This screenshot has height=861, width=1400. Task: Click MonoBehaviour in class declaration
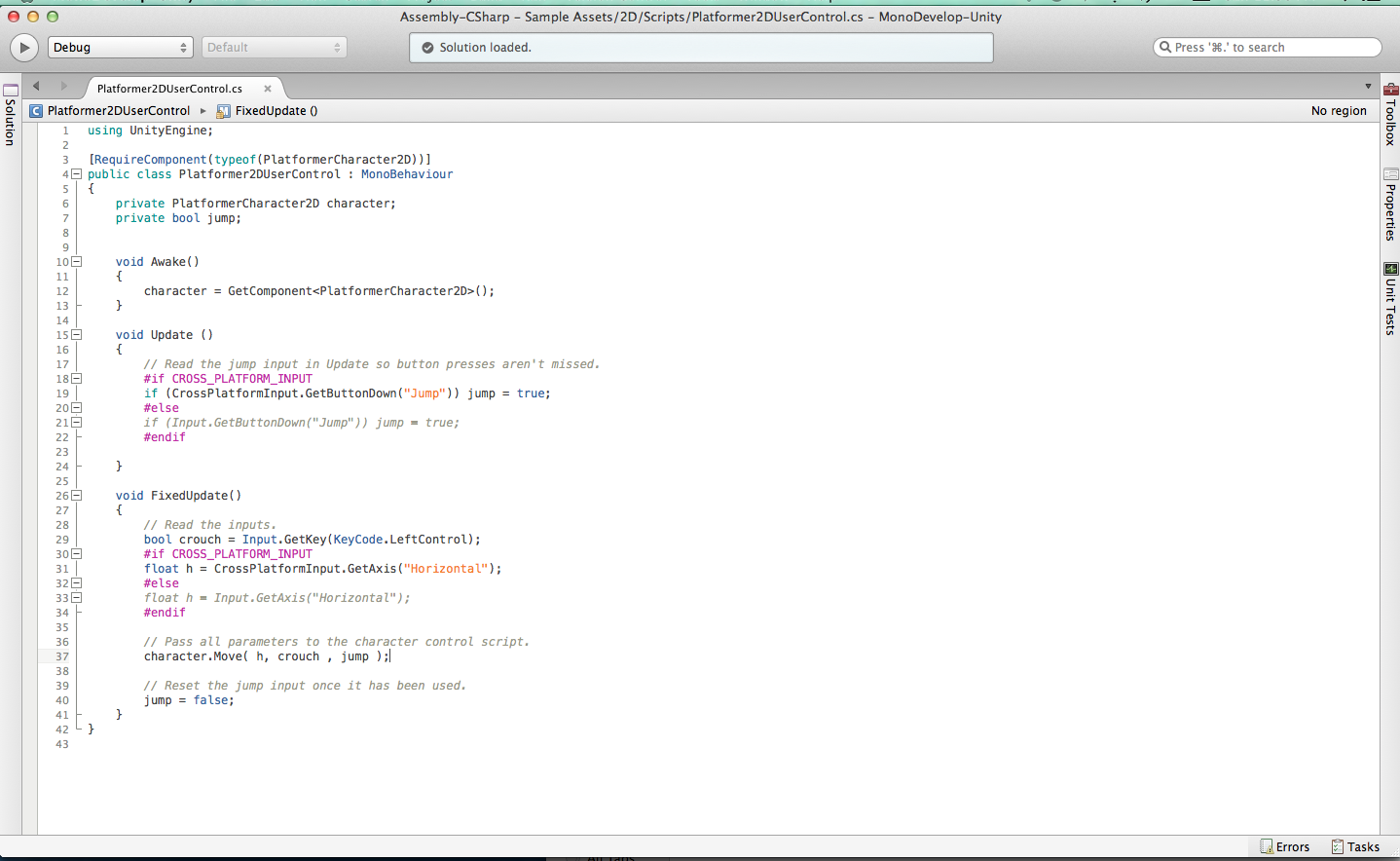pyautogui.click(x=407, y=174)
